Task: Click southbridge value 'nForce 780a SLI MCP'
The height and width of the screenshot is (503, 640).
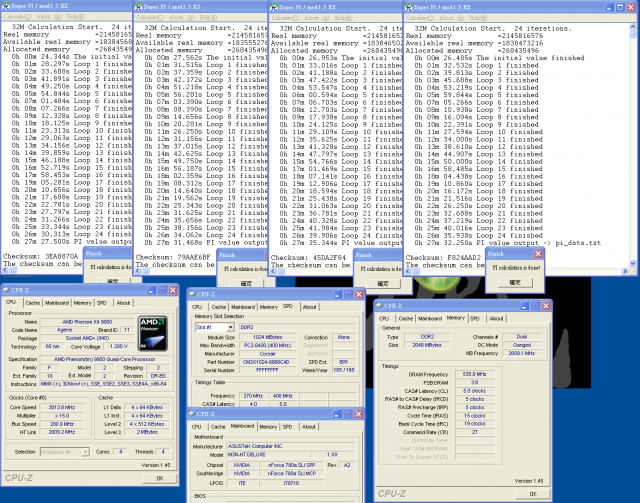Action: point(291,474)
